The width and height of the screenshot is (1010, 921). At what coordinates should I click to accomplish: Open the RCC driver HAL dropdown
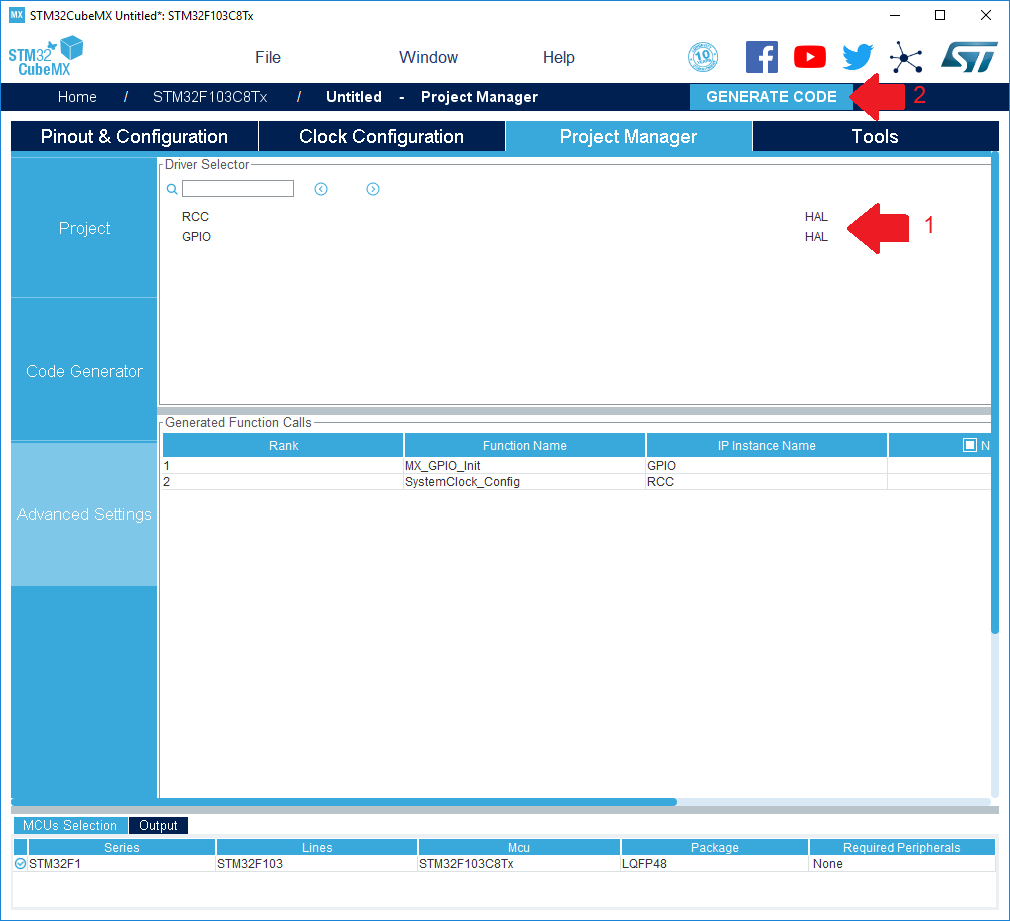tap(816, 217)
